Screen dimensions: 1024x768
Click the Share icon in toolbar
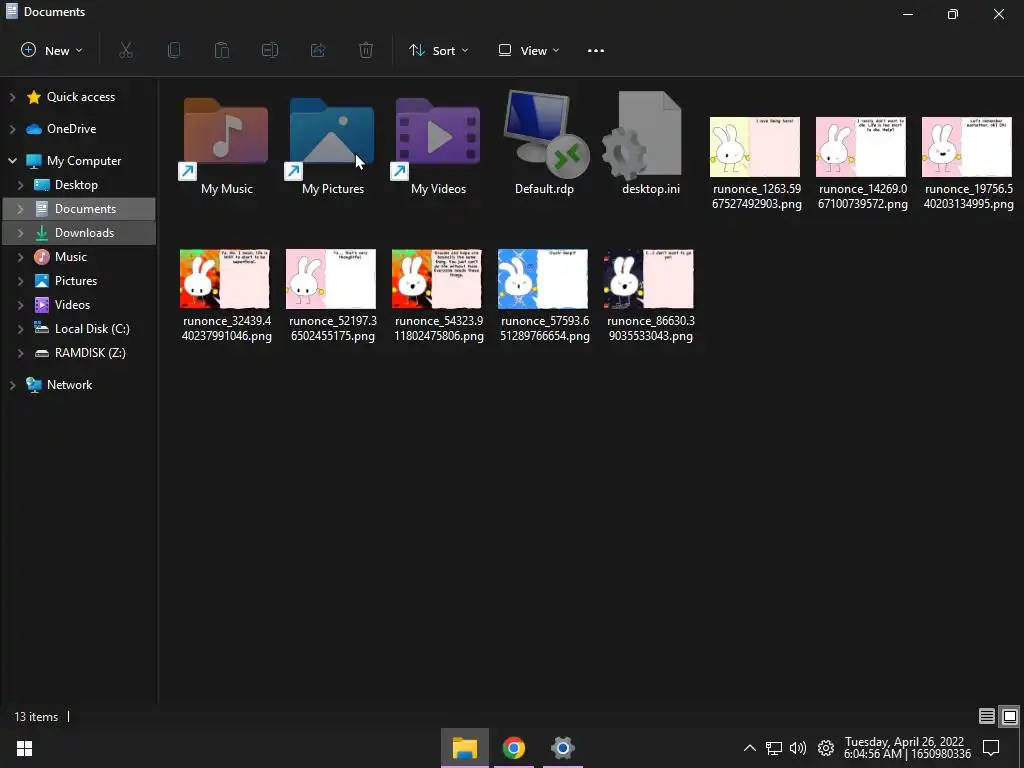318,50
